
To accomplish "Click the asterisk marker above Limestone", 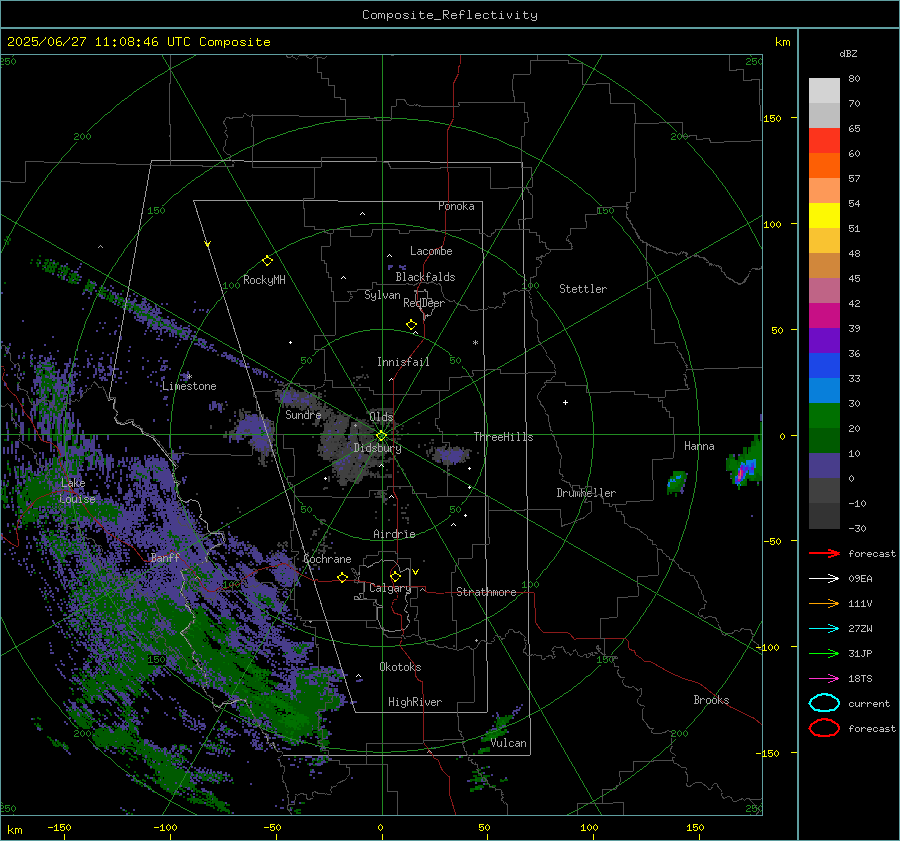I will pos(189,377).
